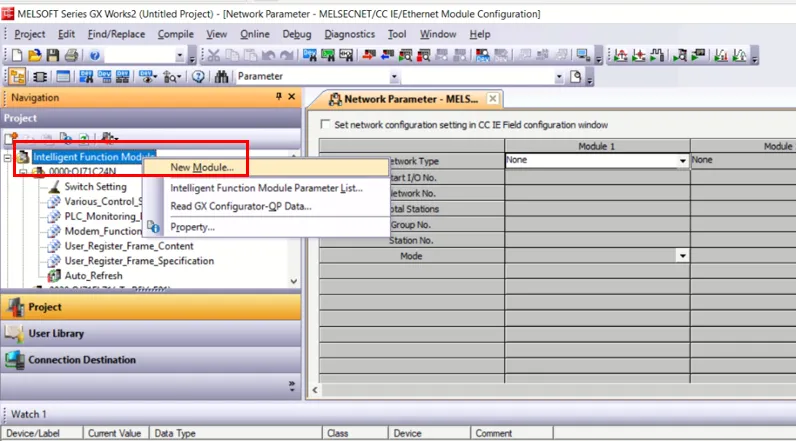This screenshot has height=441, width=796.
Task: Switch to Network Parameter tab
Action: (x=404, y=99)
